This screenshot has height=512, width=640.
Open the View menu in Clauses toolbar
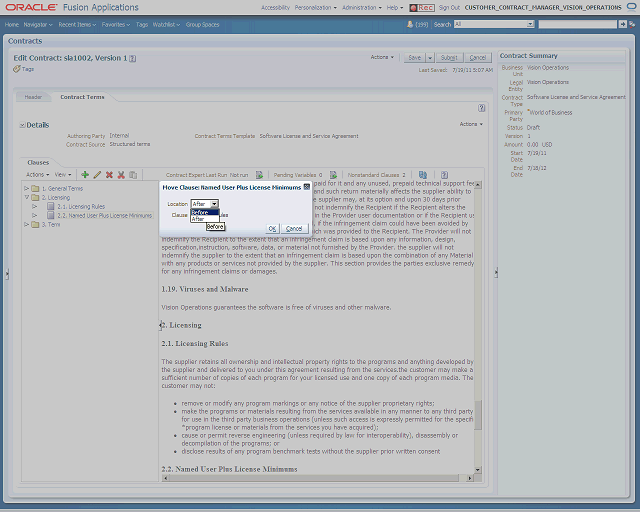pos(63,175)
